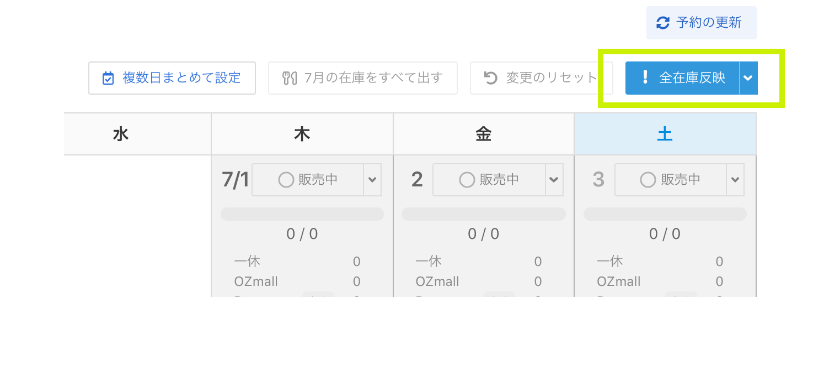818x369 pixels.
Task: Click the calendar icon in 複数日まとめて設定
Action: coord(108,78)
